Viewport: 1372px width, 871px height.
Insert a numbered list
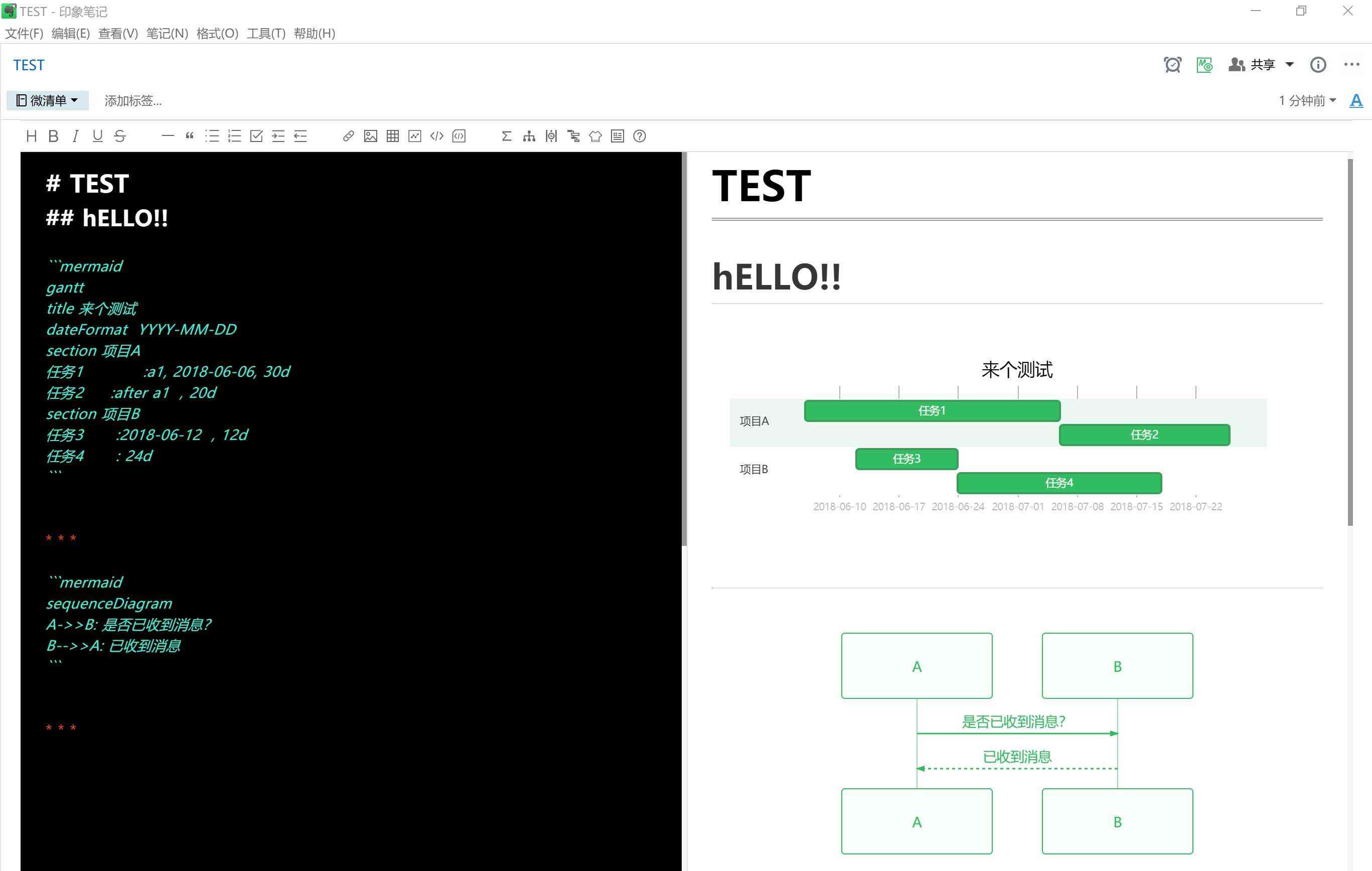[x=234, y=136]
